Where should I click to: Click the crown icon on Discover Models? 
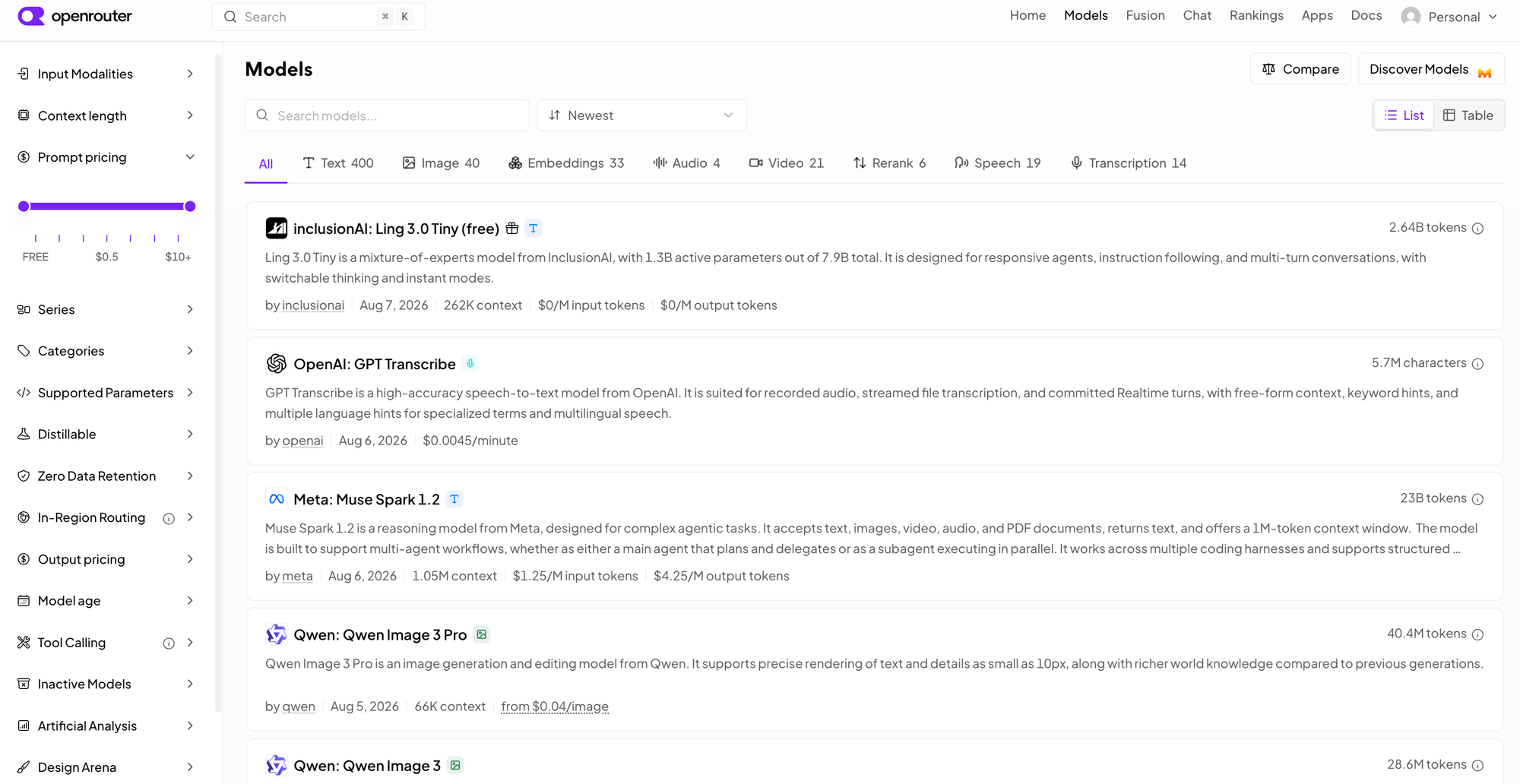click(x=1484, y=72)
